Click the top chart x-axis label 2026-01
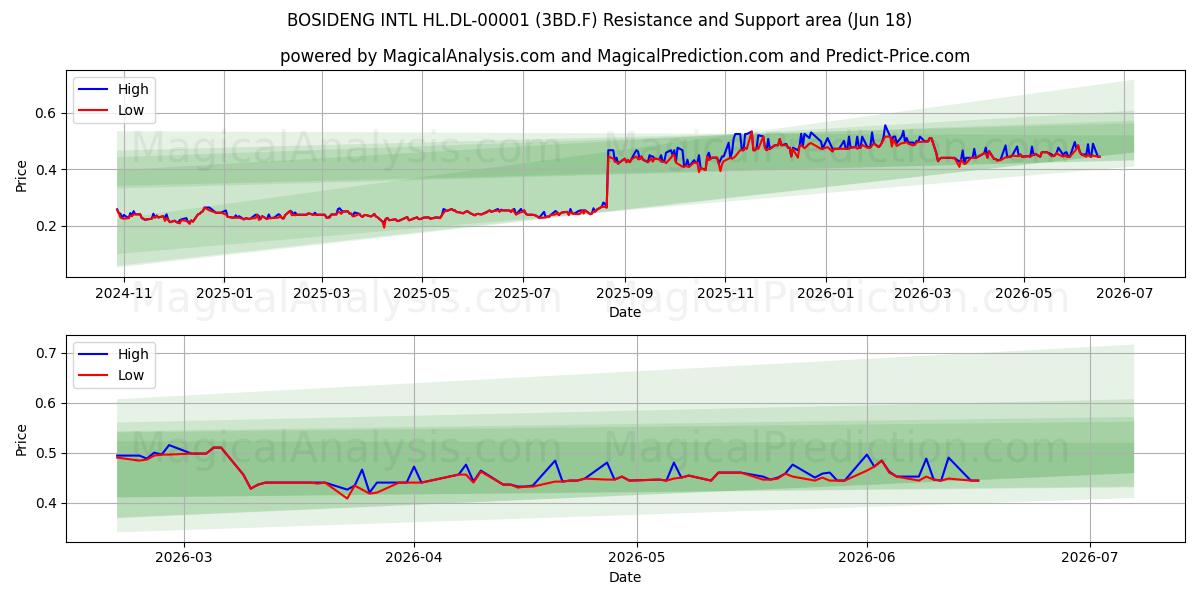The width and height of the screenshot is (1200, 600). (826, 295)
